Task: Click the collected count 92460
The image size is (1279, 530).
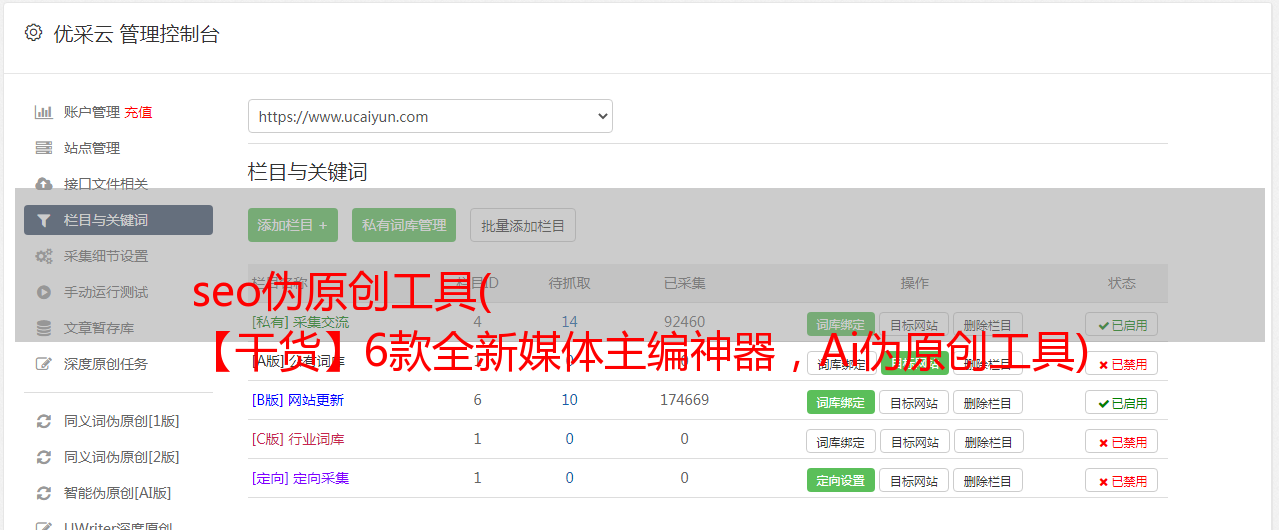Action: [x=684, y=322]
